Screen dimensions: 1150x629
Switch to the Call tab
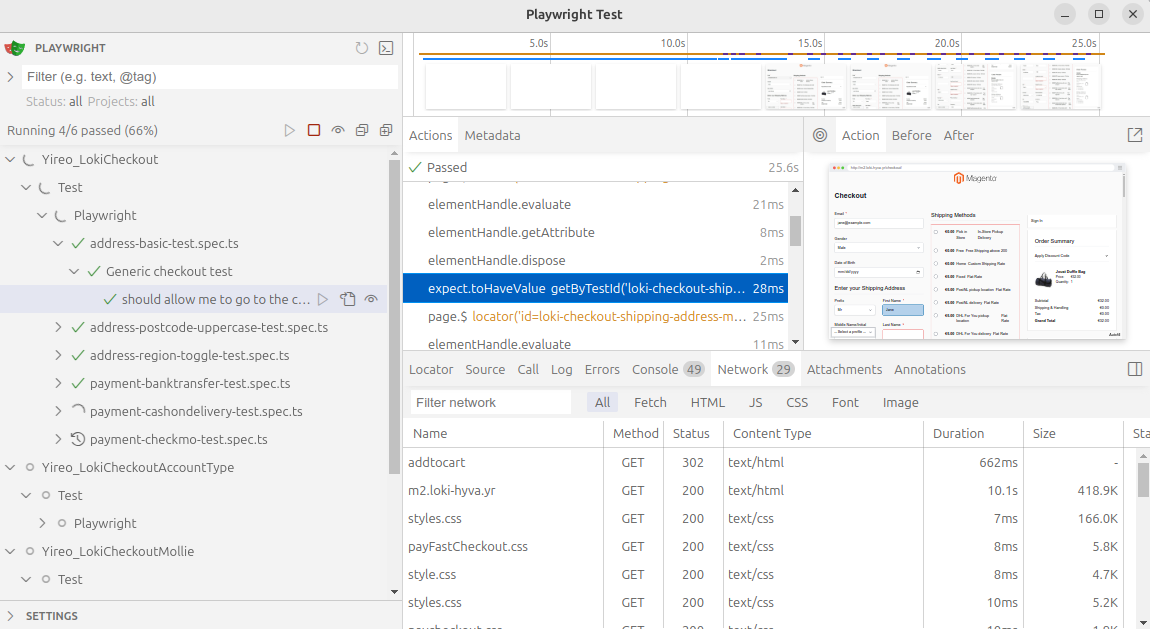pos(528,369)
